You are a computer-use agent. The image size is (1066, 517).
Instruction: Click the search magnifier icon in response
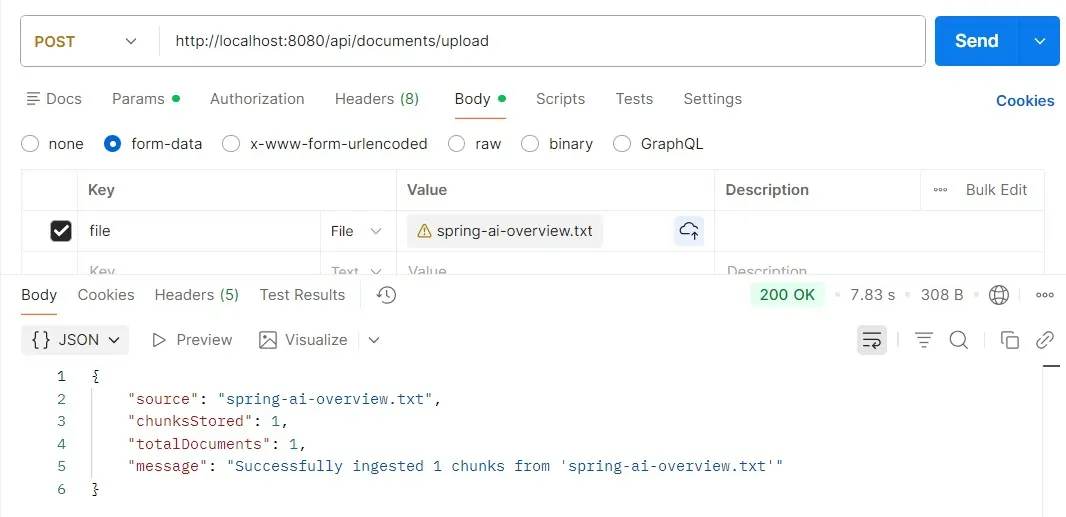point(958,340)
